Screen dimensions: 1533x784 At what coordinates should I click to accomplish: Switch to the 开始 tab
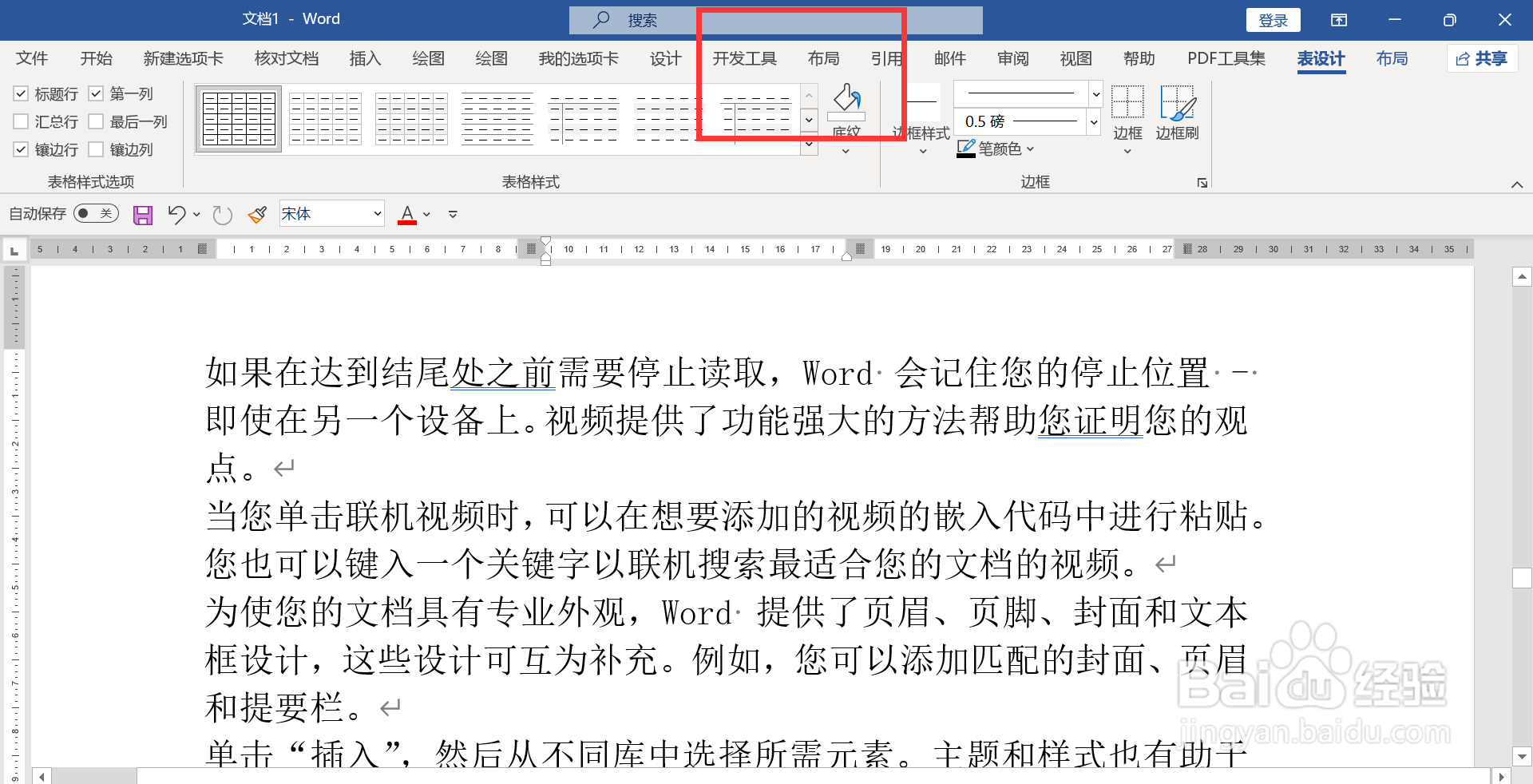(x=97, y=58)
